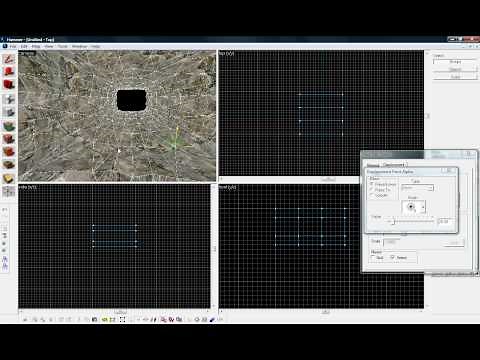
Task: Open the Brush shape dropdown
Action: pyautogui.click(x=413, y=207)
